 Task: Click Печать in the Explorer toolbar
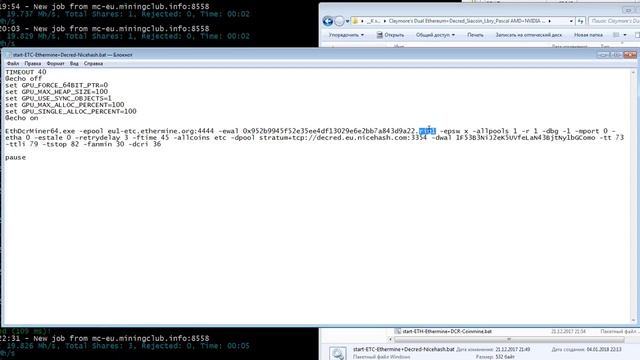tap(475, 35)
